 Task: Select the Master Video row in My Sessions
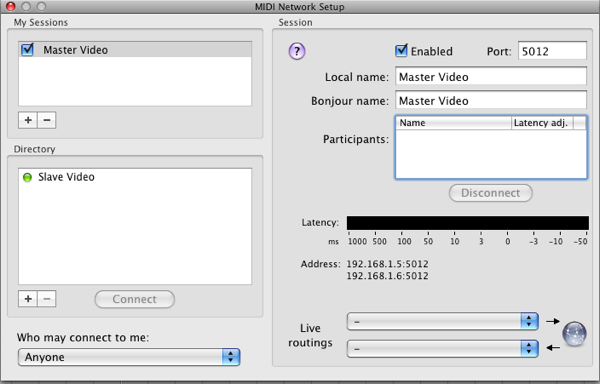[135, 50]
